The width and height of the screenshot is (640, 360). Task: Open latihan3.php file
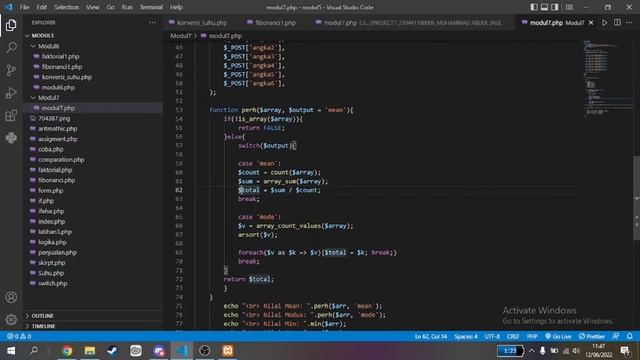[55, 232]
